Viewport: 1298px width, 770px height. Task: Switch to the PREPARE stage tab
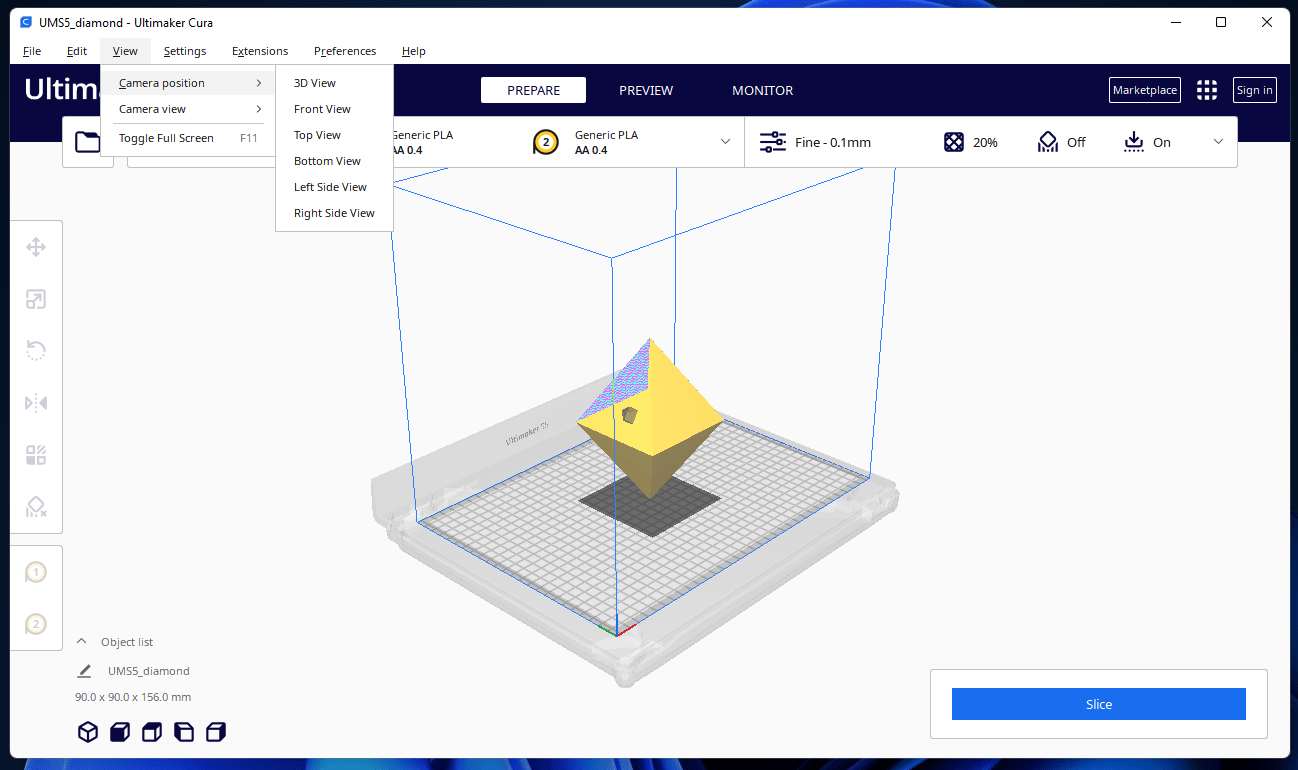pyautogui.click(x=533, y=90)
